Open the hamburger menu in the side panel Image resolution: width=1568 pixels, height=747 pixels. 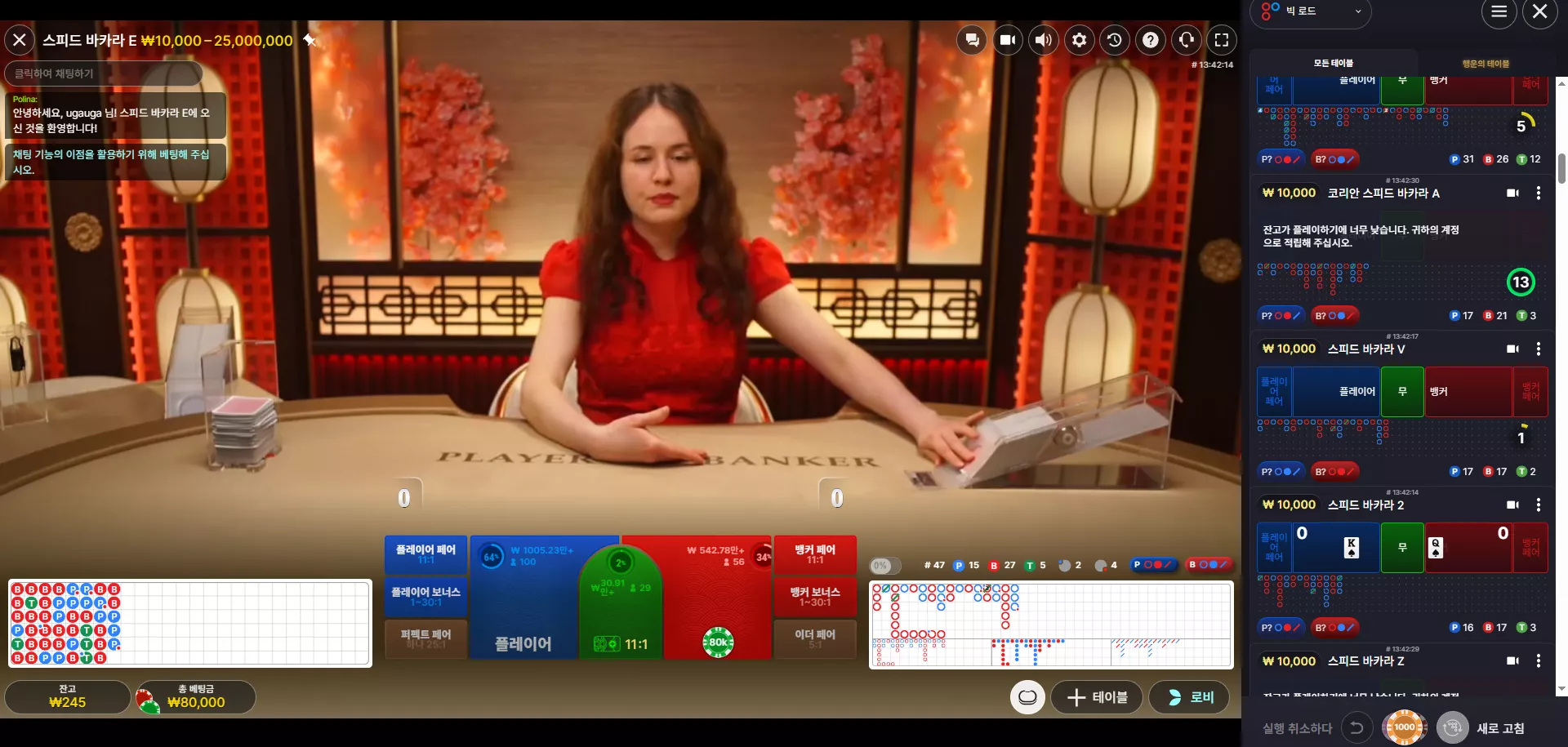(1499, 11)
